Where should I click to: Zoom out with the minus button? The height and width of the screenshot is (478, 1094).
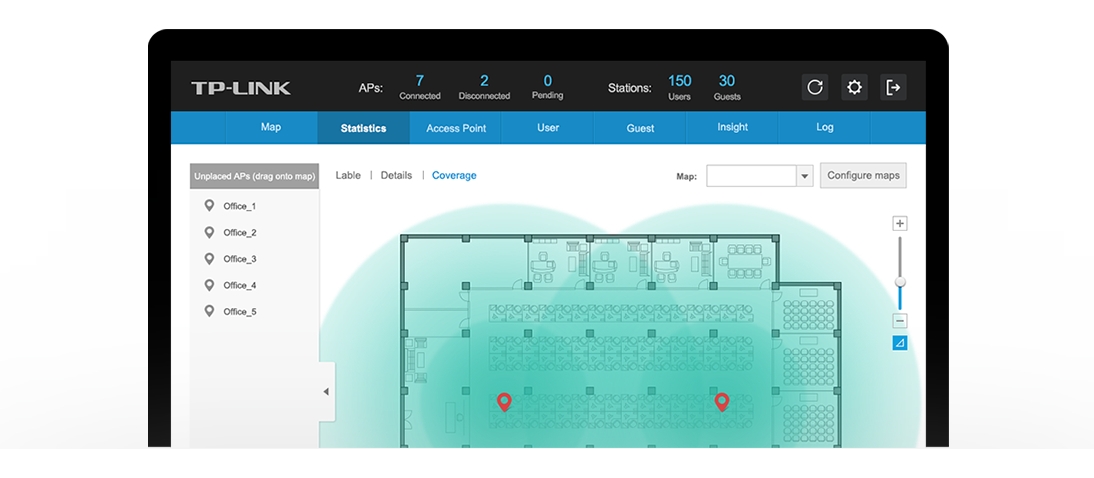(x=900, y=321)
